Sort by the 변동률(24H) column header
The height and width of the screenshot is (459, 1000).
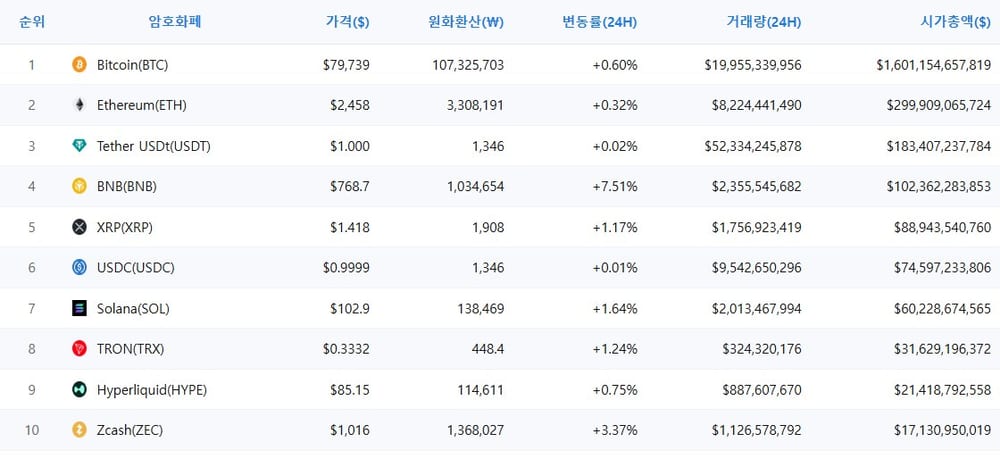pos(599,22)
